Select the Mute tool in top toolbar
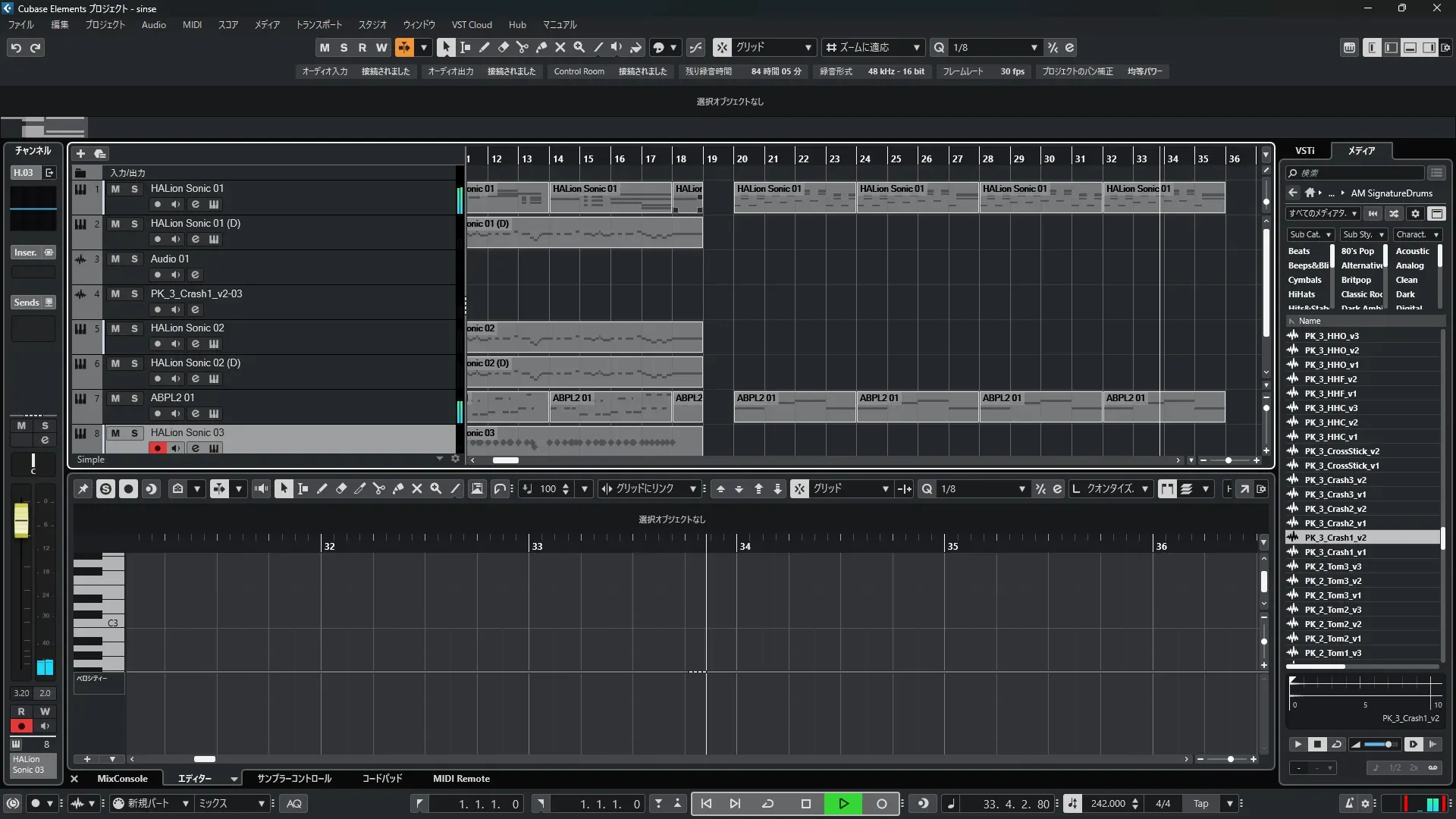Viewport: 1456px width, 819px height. (x=560, y=47)
